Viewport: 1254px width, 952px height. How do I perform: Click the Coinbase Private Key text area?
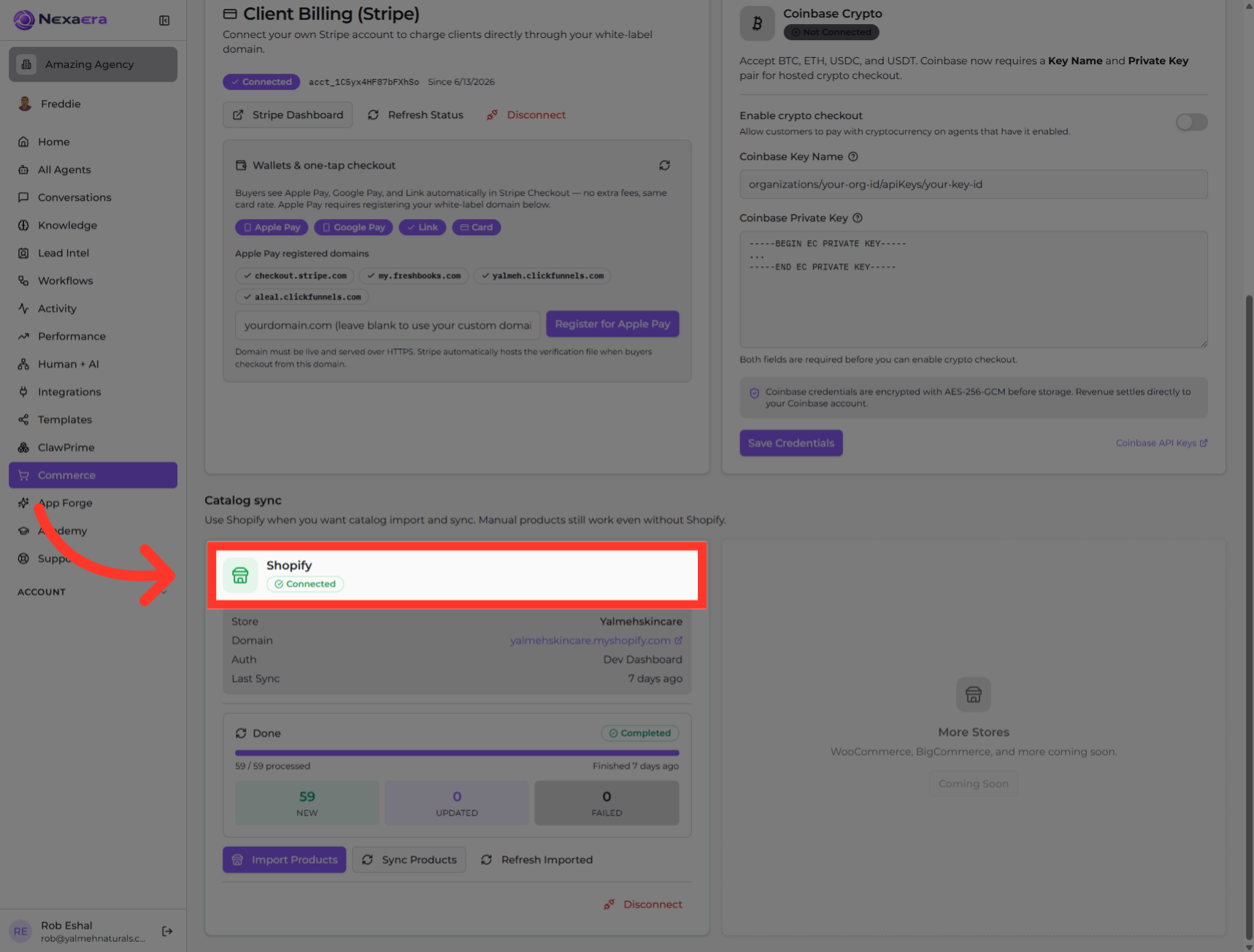point(973,289)
